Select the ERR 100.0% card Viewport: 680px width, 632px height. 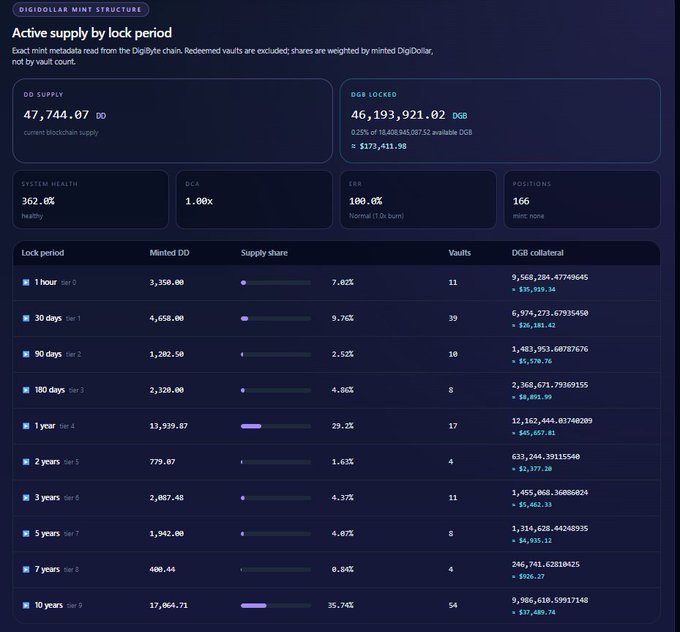pyautogui.click(x=418, y=200)
